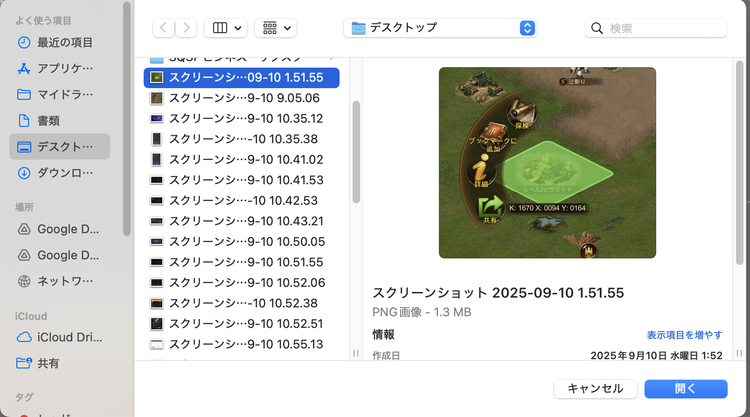This screenshot has height=417, width=750.
Task: Select file スクリーンシ…9-10 10.51.55
Action: coord(242,263)
